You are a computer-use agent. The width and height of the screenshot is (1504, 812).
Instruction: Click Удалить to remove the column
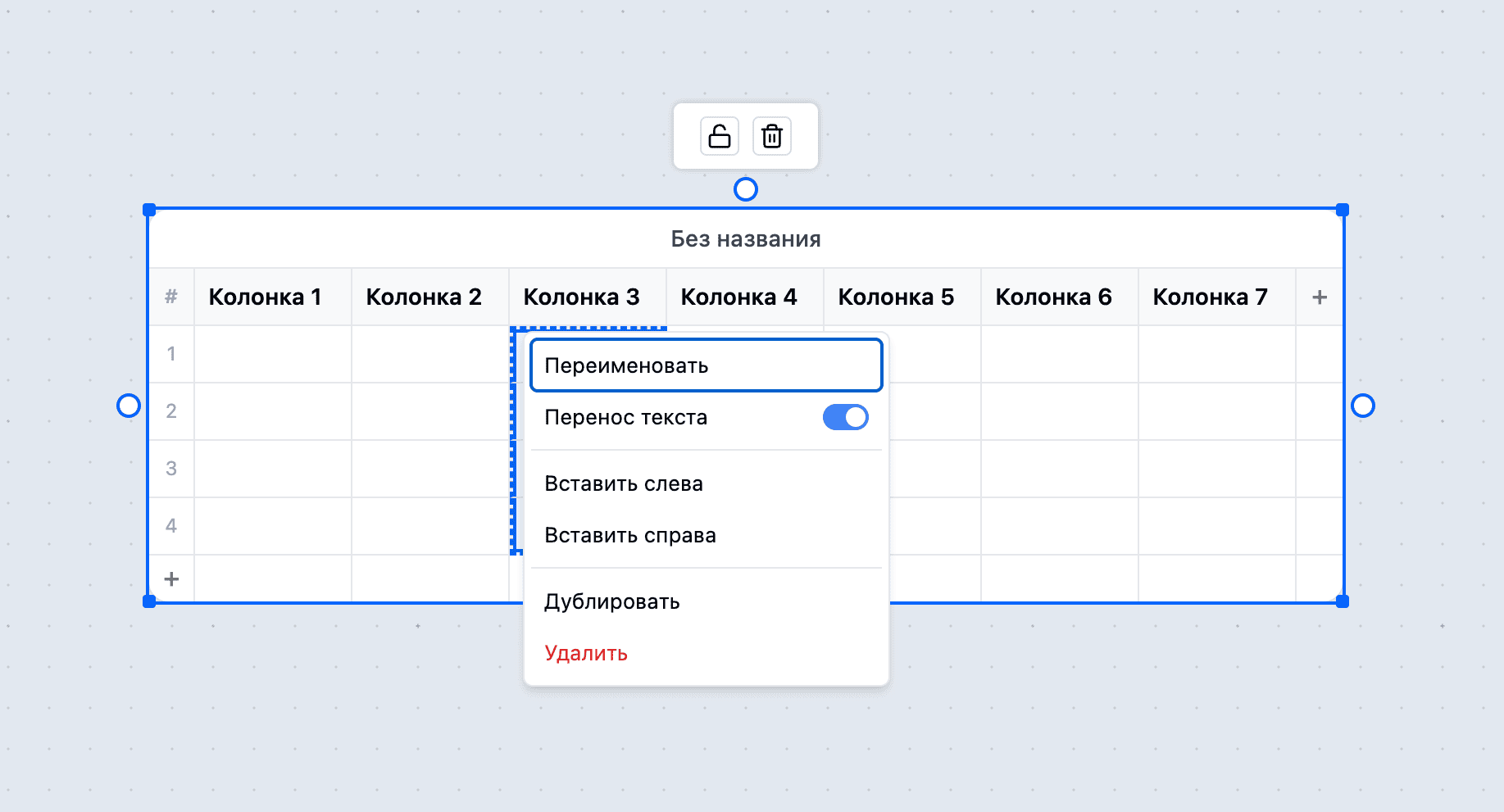(585, 654)
